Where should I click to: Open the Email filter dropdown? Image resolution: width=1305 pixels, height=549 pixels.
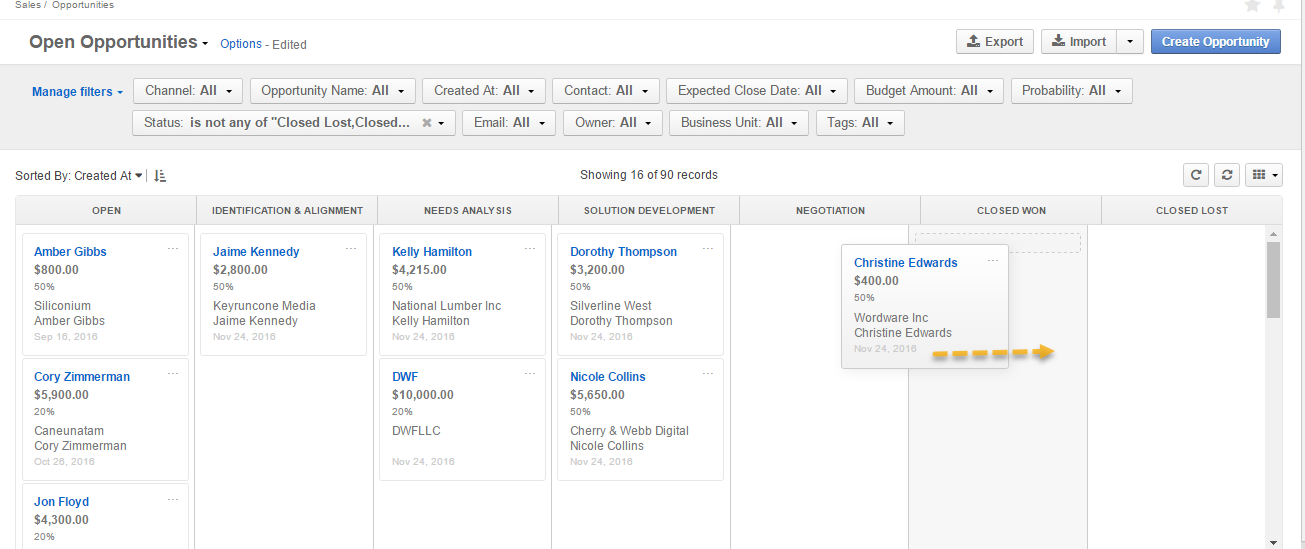[509, 123]
